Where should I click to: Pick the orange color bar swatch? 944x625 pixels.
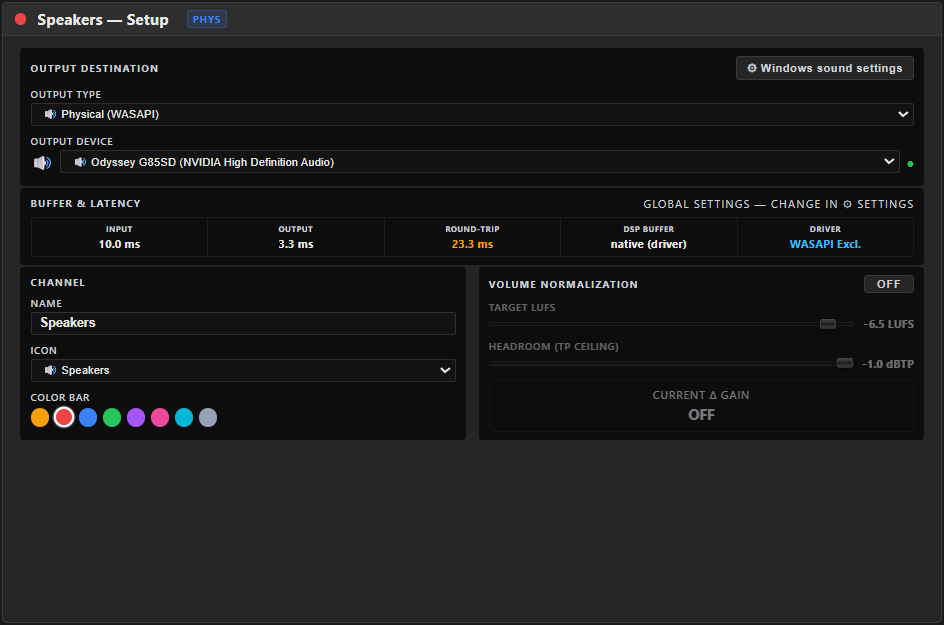[x=40, y=417]
